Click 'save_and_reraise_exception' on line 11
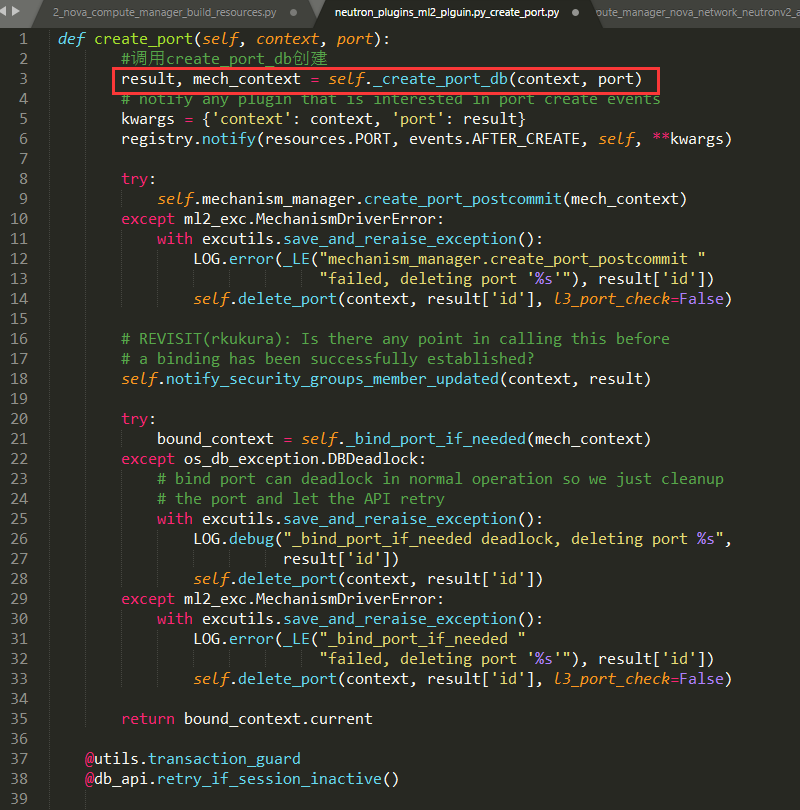 tap(400, 239)
